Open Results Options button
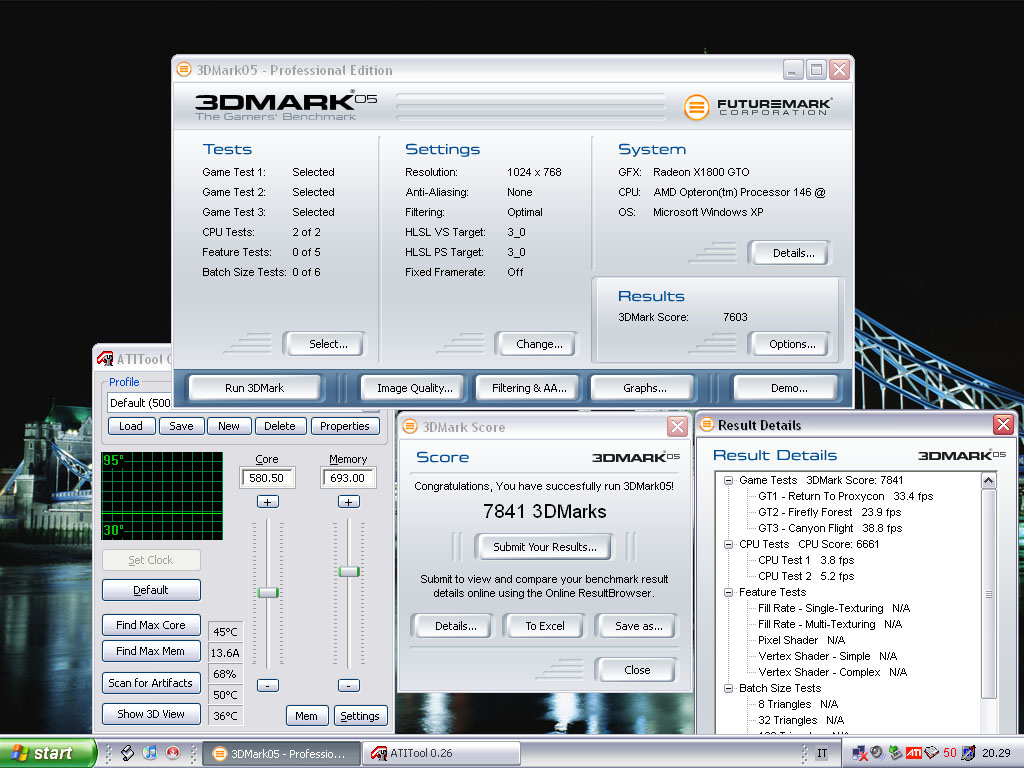The width and height of the screenshot is (1024, 768). pos(792,344)
